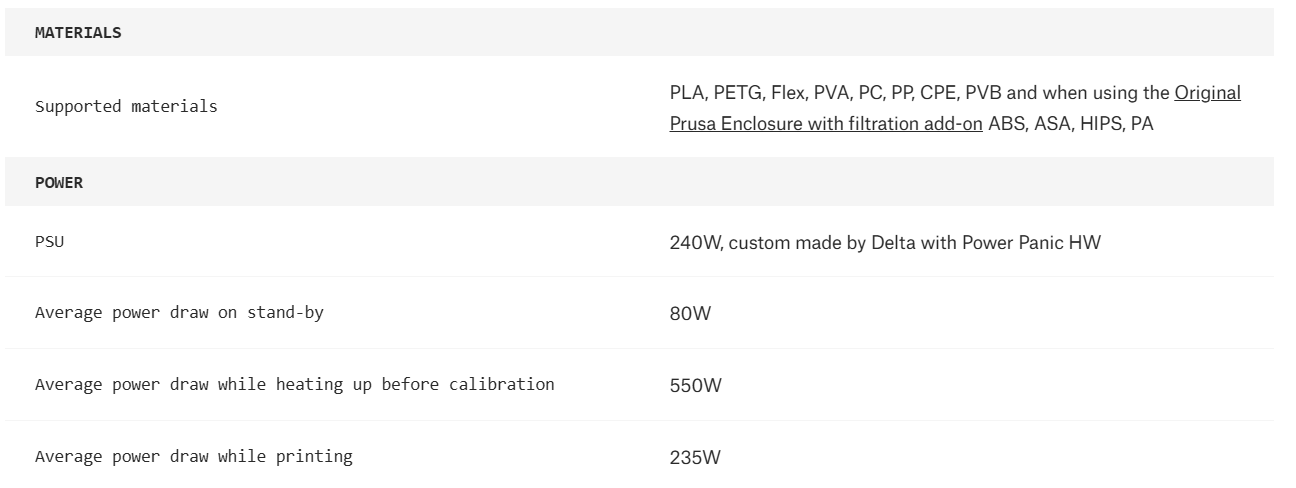The width and height of the screenshot is (1296, 488).
Task: Click "Average power draw while printing" label
Action: (194, 457)
